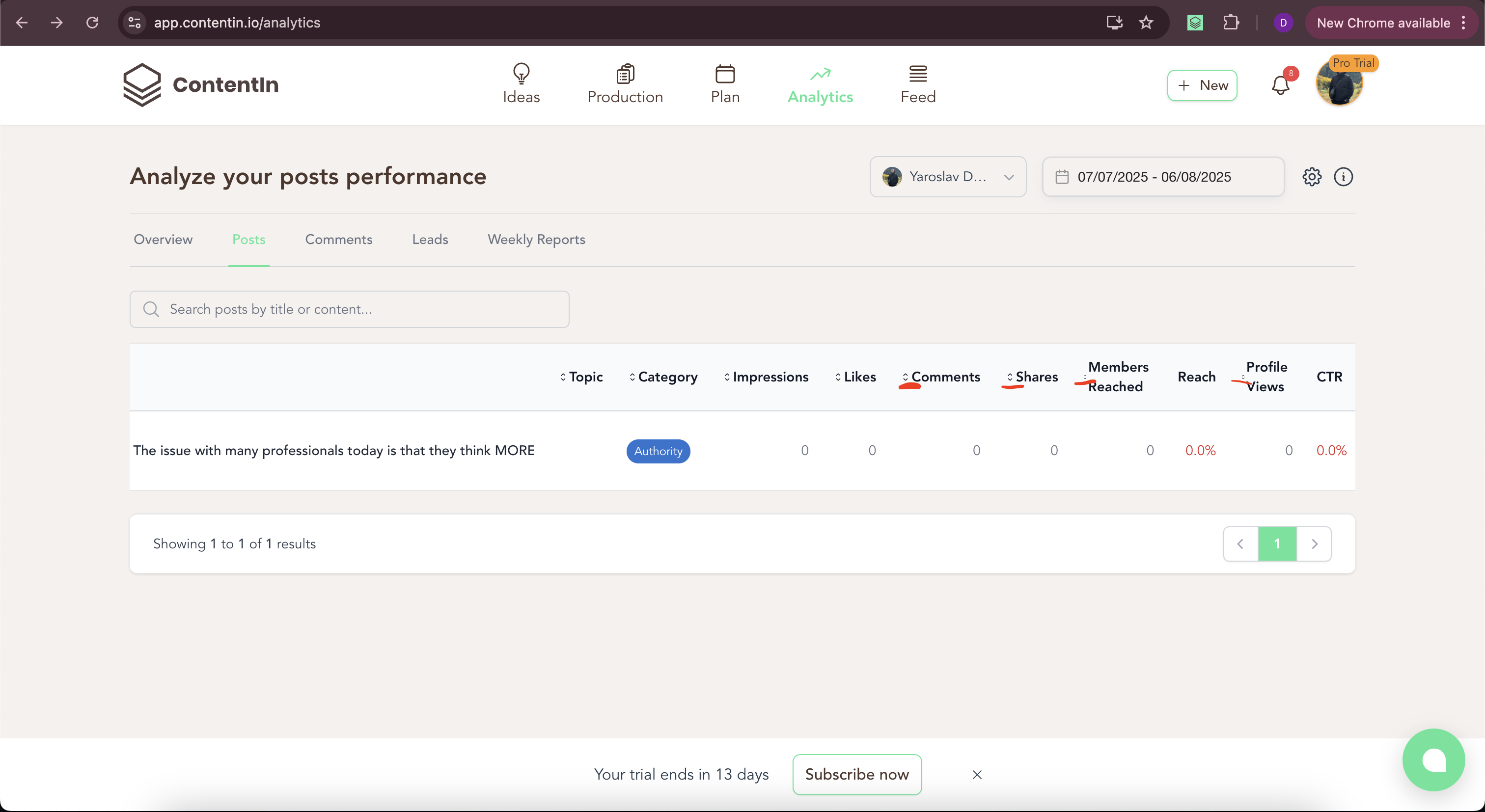
Task: Click the 0.0% CTR value
Action: point(1331,451)
